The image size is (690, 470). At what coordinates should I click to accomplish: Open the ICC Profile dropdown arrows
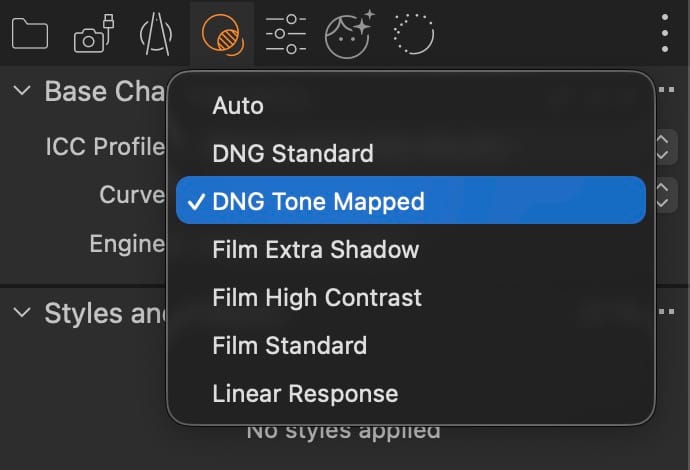663,147
